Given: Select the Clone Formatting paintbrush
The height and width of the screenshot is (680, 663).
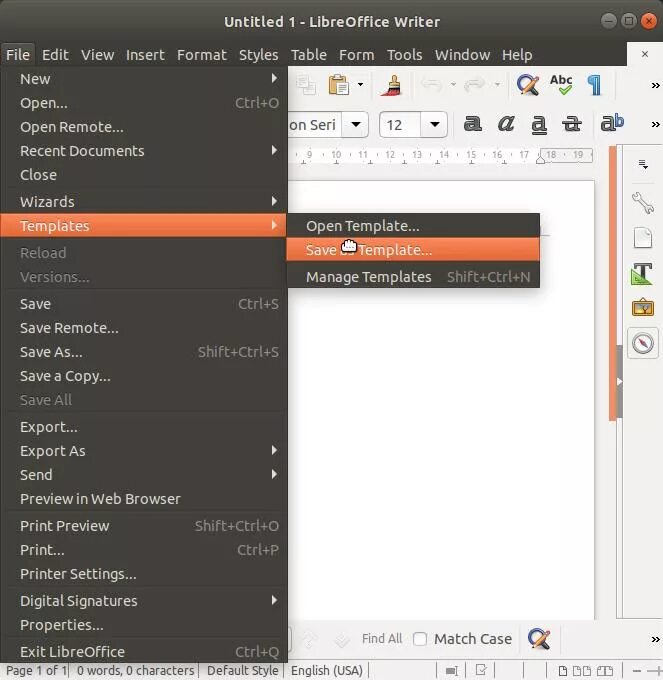Looking at the screenshot, I should point(392,85).
